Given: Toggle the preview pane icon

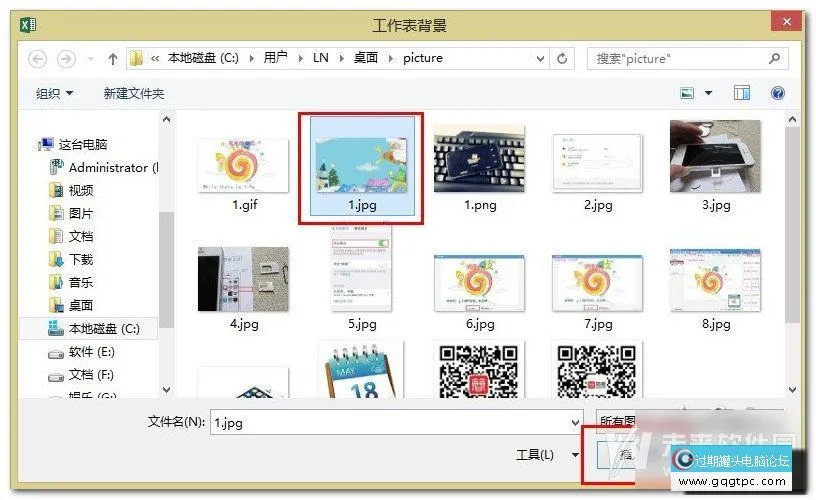Looking at the screenshot, I should pos(741,93).
